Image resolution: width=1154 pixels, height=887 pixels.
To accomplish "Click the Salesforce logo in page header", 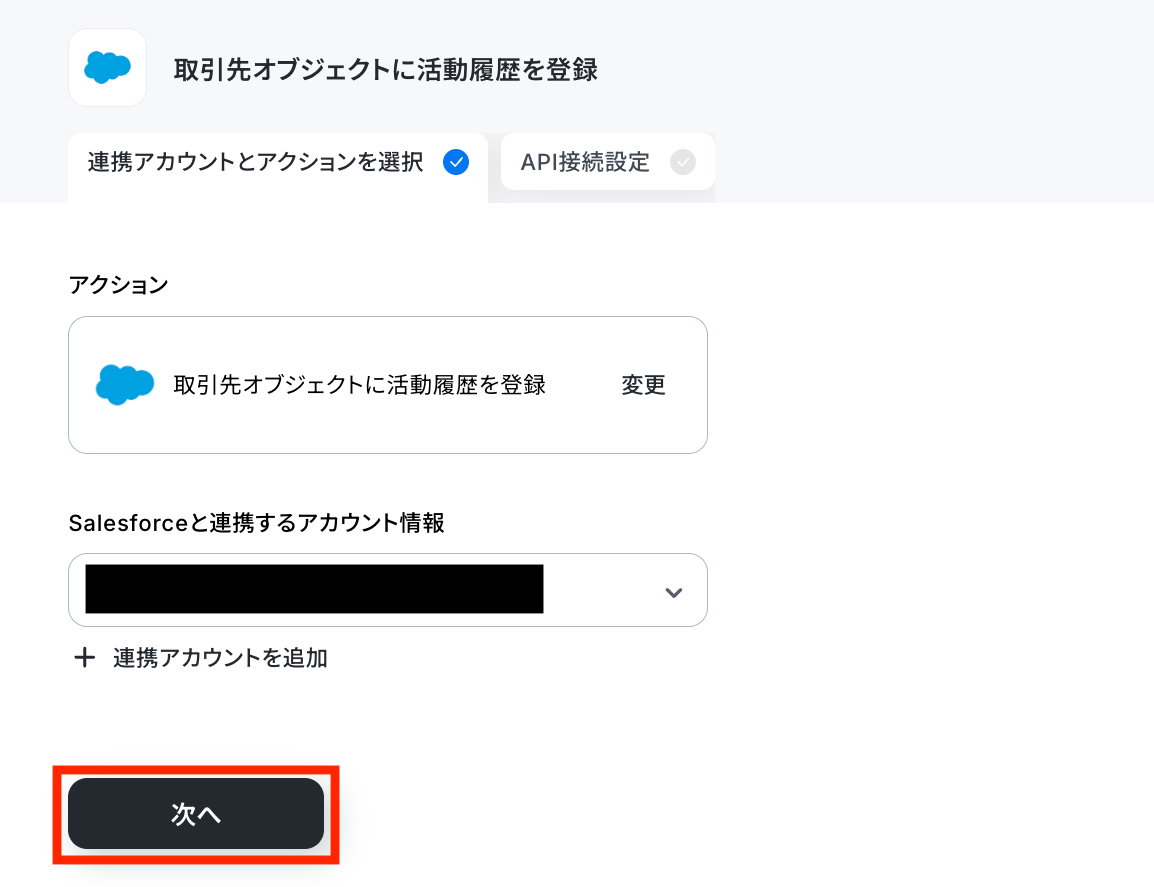I will pos(107,68).
